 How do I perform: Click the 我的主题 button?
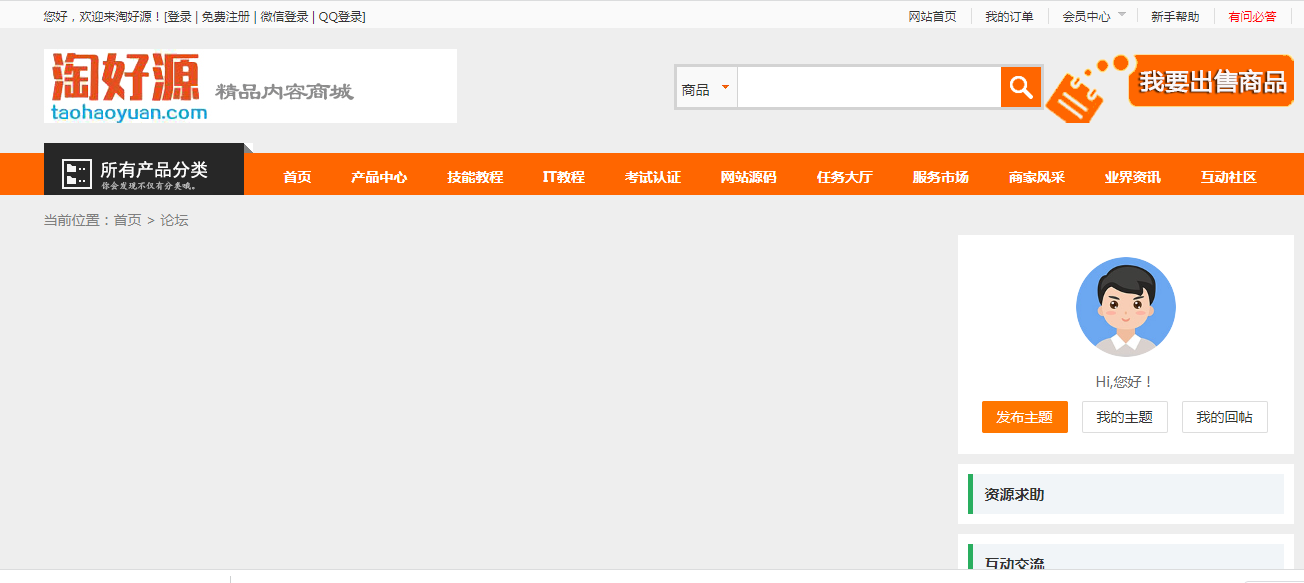(1124, 417)
